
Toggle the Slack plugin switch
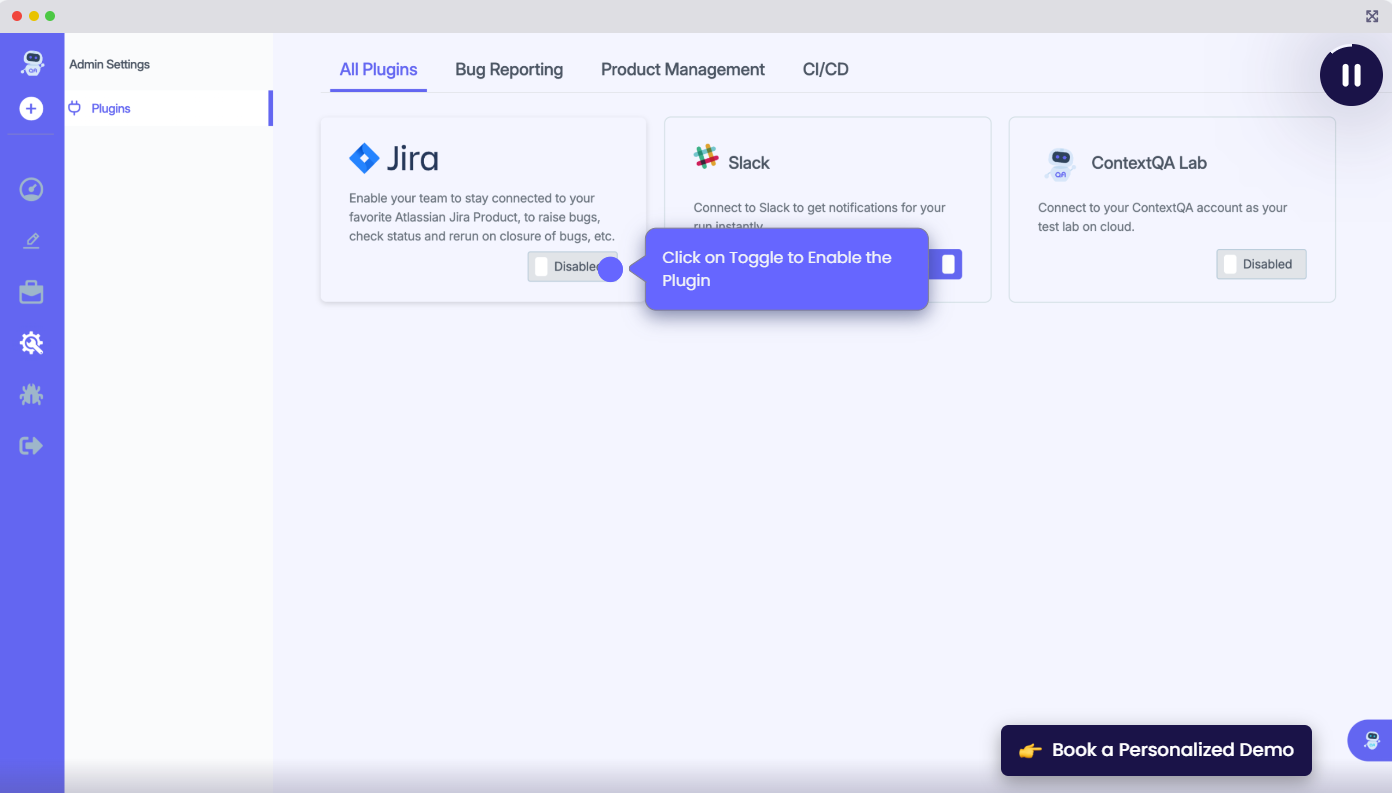click(x=946, y=264)
